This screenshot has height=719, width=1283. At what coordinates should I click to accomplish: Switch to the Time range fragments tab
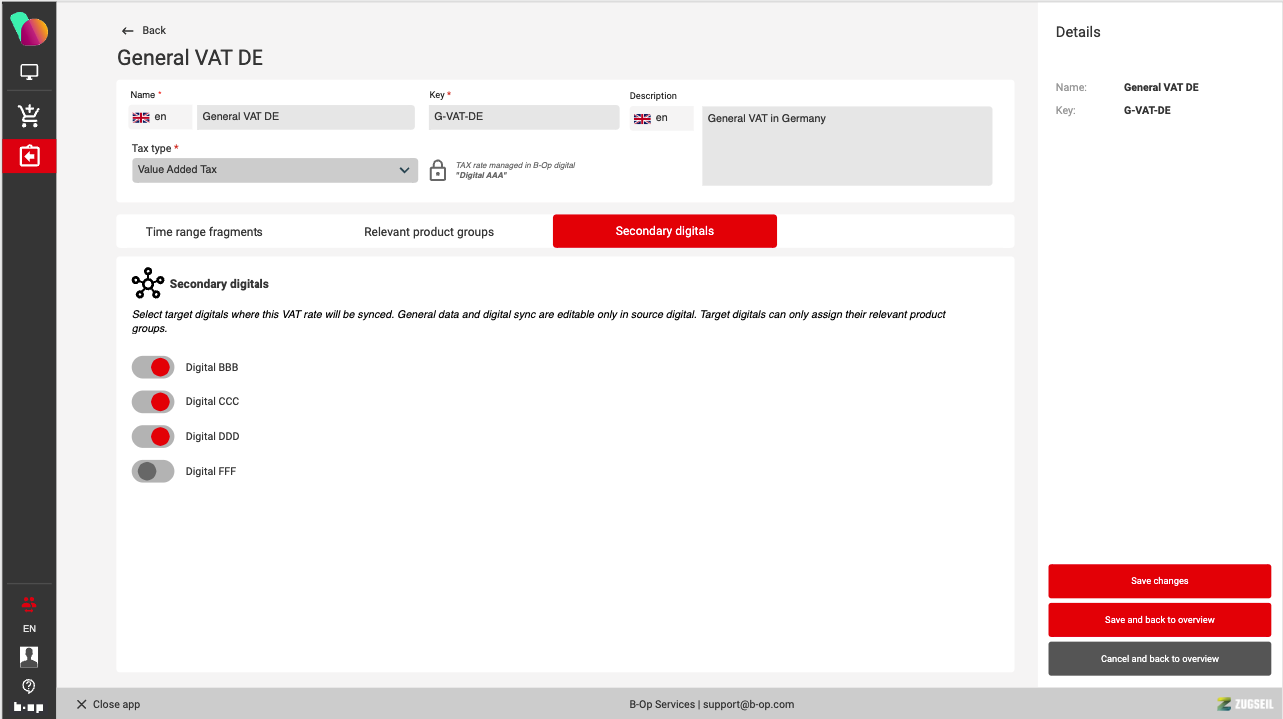(x=204, y=232)
